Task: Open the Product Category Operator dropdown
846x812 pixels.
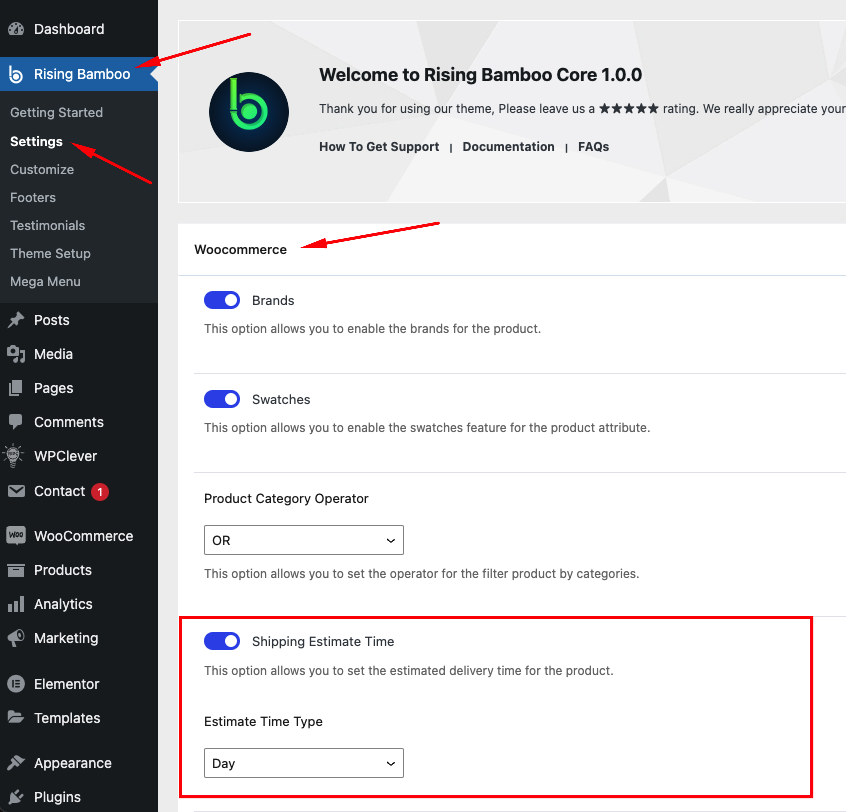Action: tap(304, 540)
